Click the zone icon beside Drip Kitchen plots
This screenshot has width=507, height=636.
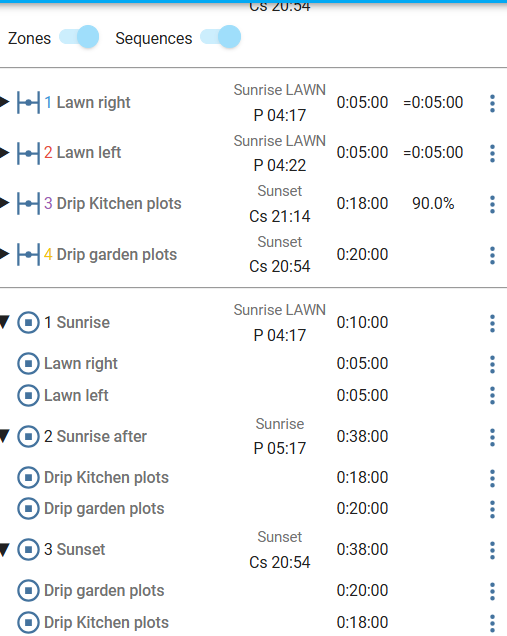[28, 204]
